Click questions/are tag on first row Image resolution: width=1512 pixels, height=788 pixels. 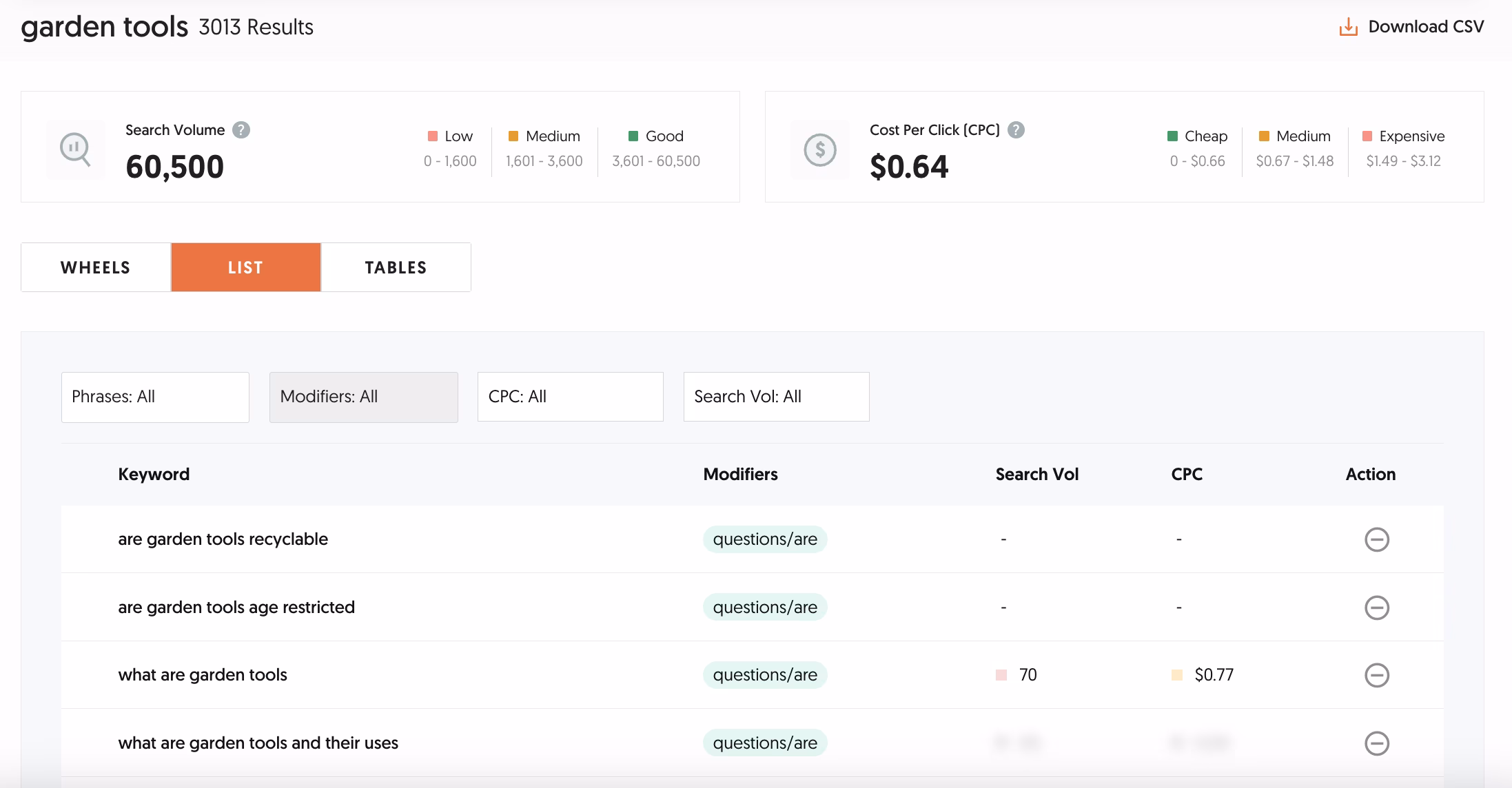(x=765, y=539)
